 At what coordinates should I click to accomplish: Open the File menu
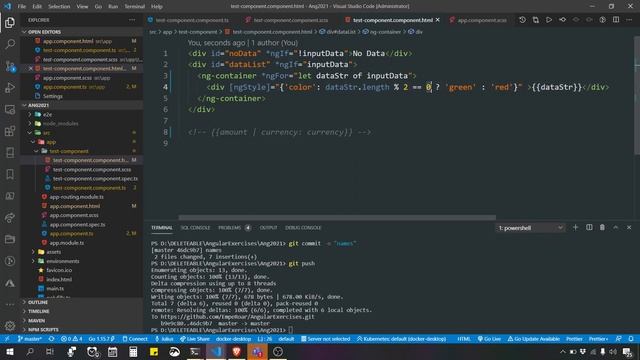coord(22,7)
